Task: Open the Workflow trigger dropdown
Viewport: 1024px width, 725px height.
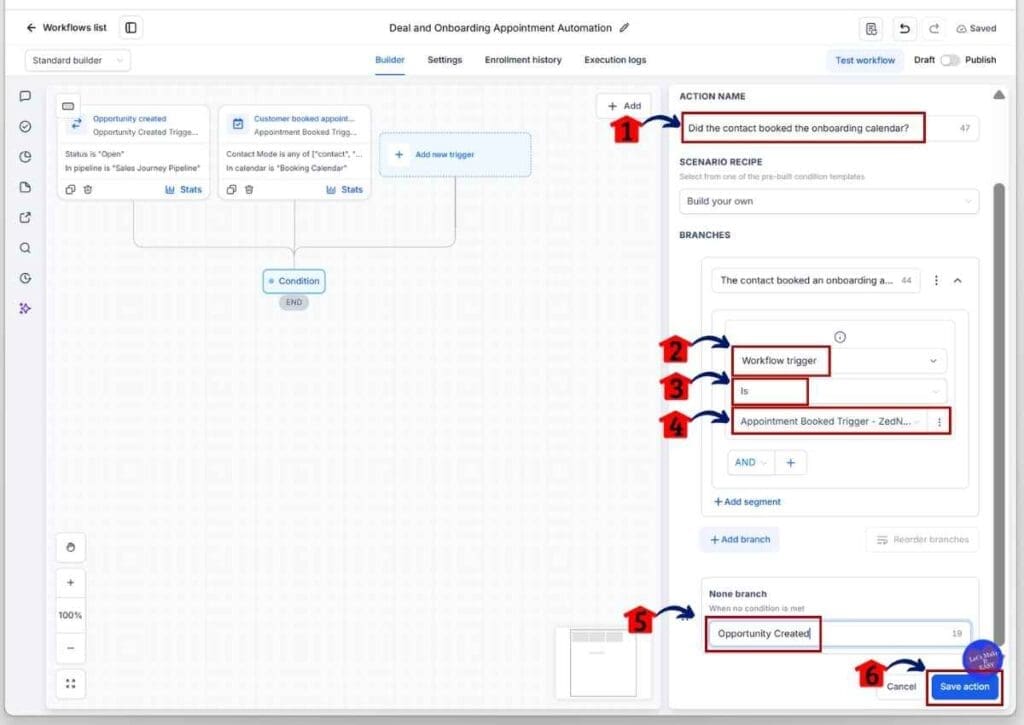Action: [839, 361]
